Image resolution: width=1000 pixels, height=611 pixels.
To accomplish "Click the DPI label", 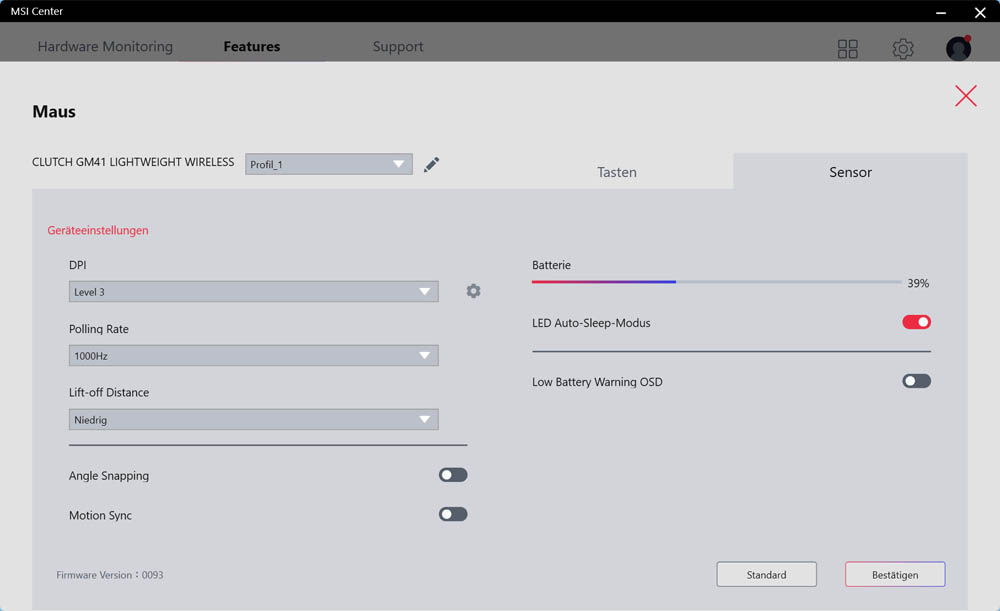I will coord(78,265).
